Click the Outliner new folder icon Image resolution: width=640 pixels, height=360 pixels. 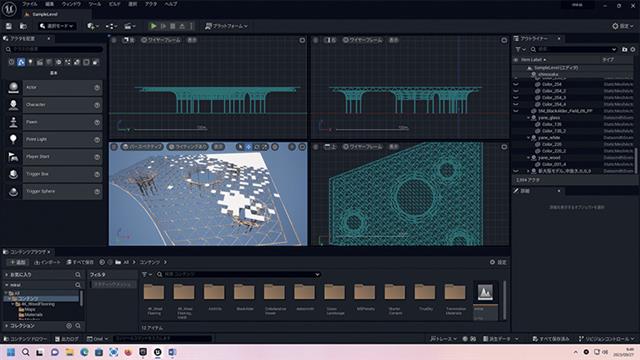pyautogui.click(x=624, y=49)
